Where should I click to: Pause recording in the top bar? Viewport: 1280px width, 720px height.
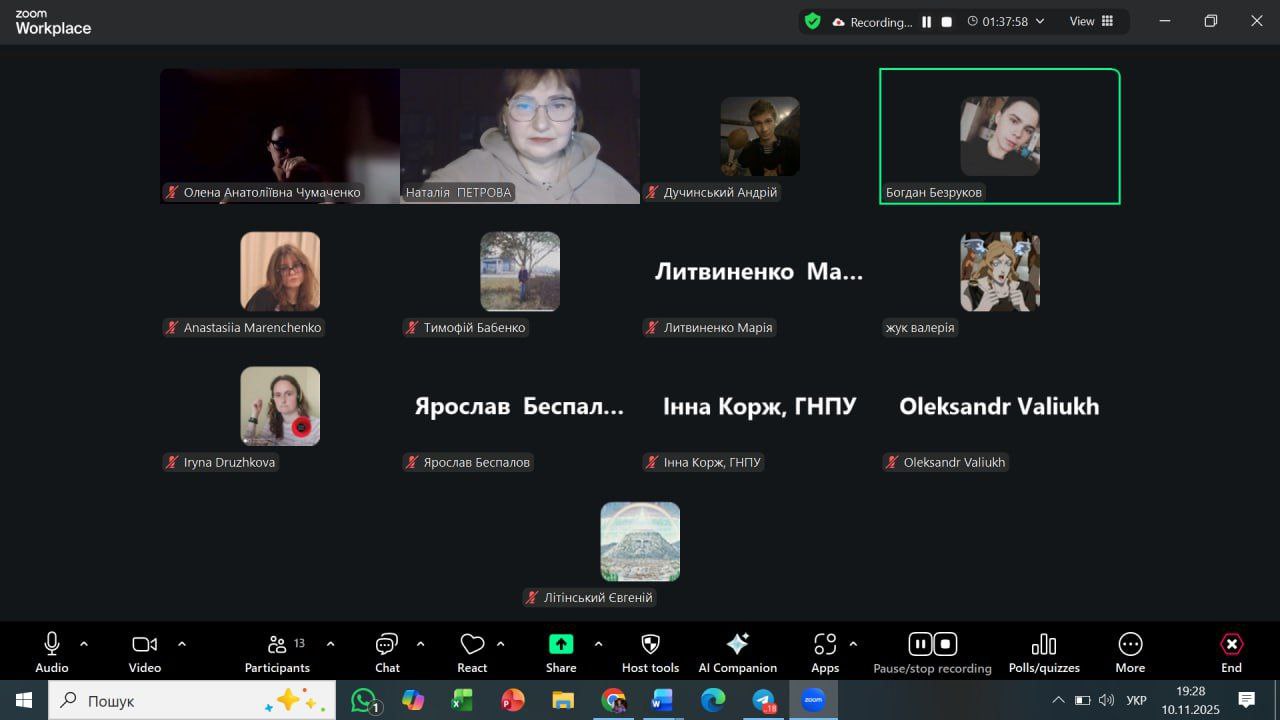pyautogui.click(x=927, y=21)
